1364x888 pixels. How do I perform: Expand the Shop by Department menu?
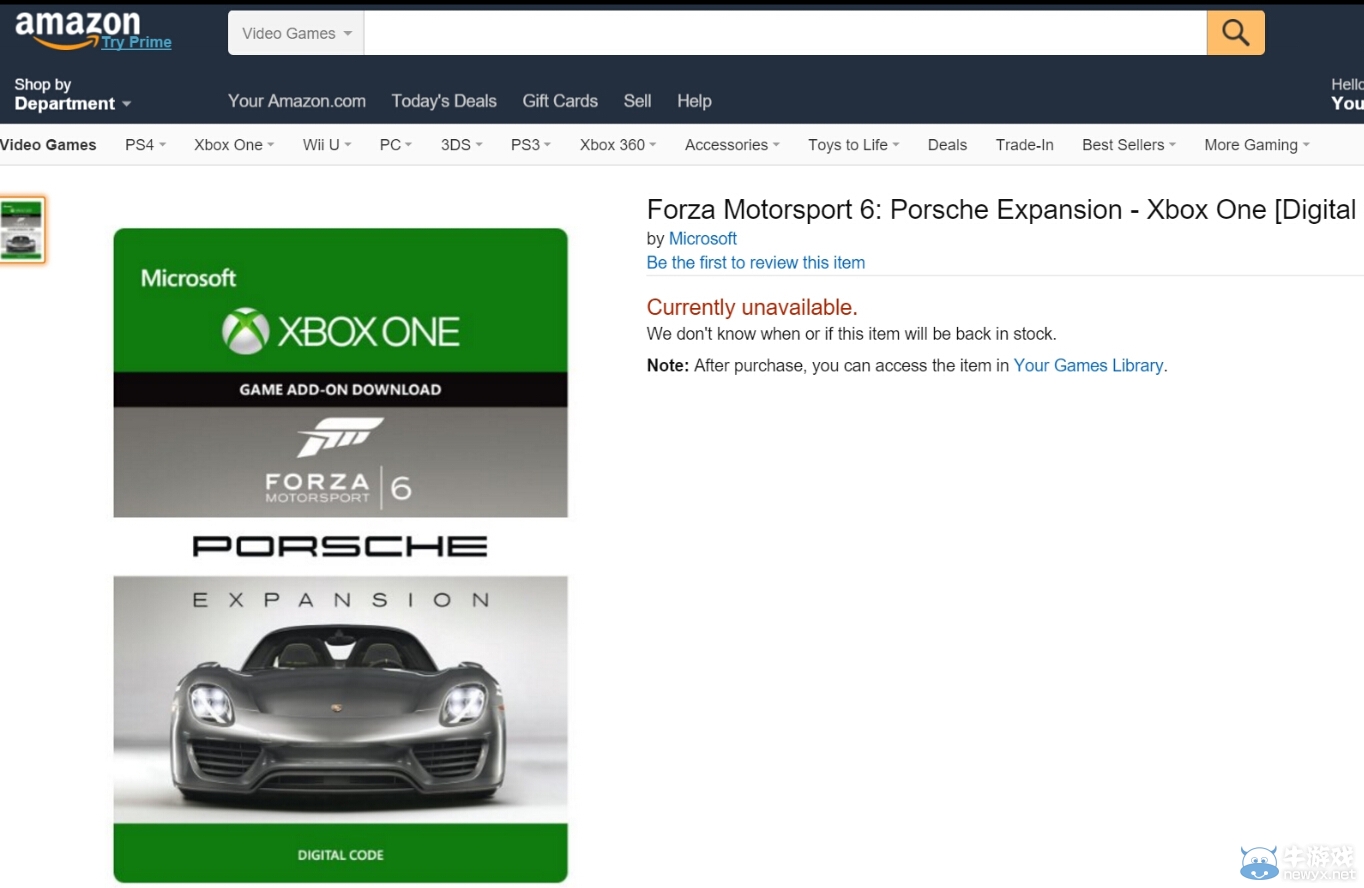click(72, 94)
